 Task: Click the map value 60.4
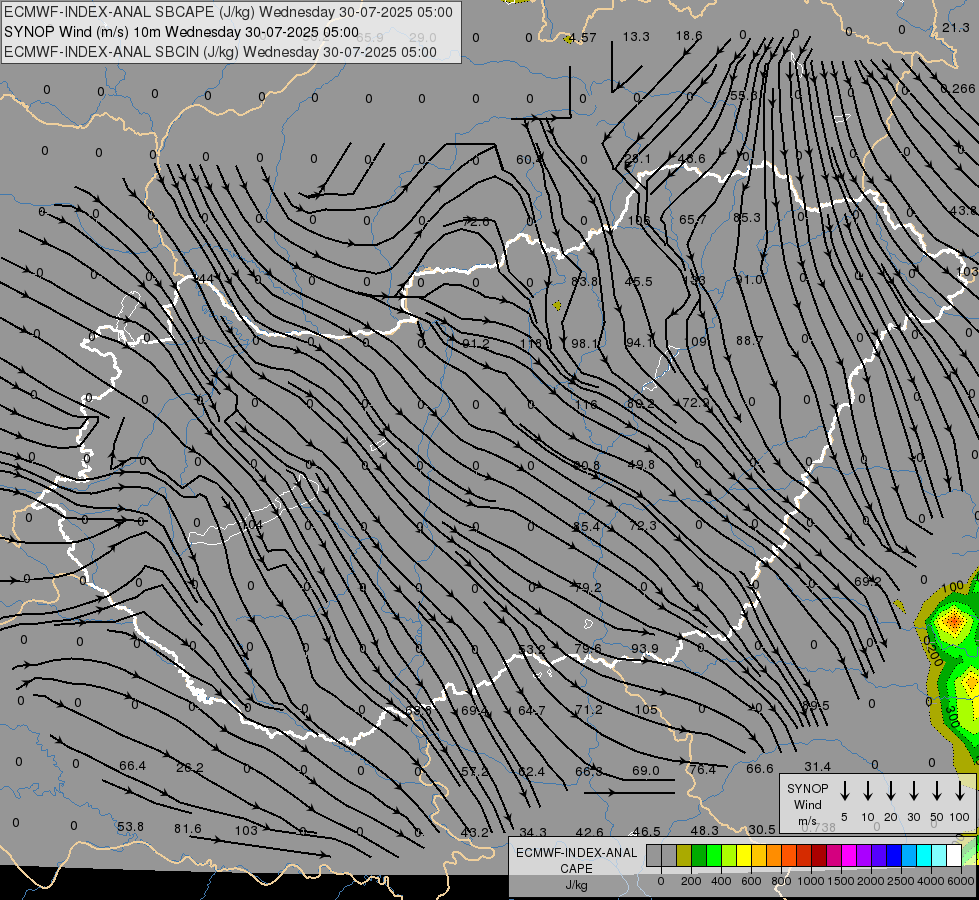530,160
